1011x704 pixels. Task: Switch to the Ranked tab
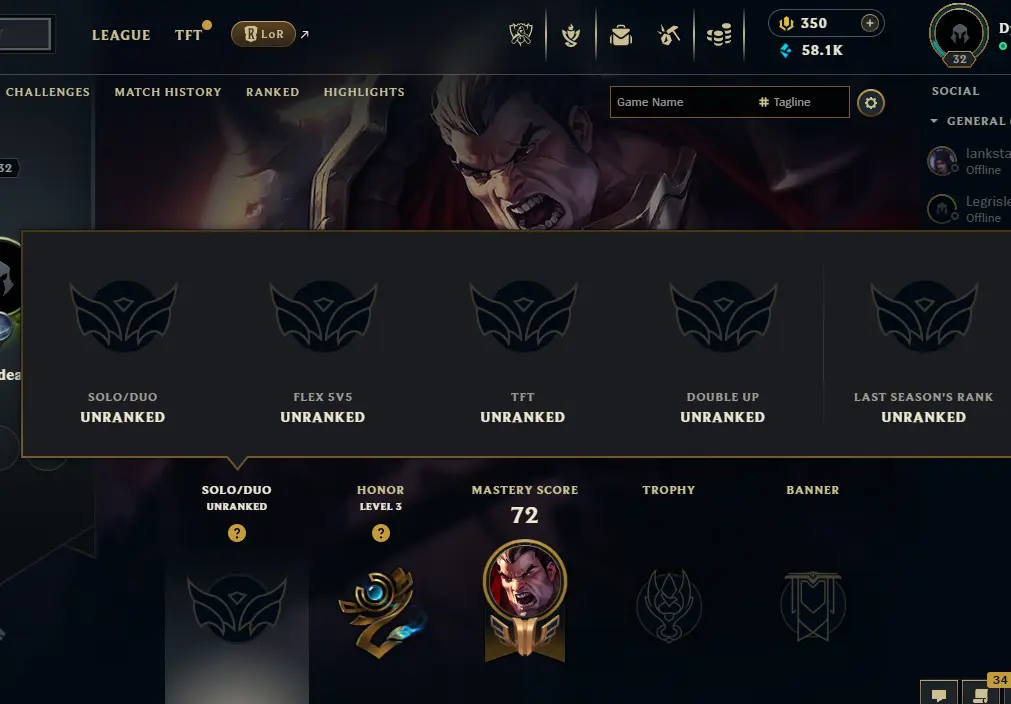[272, 92]
